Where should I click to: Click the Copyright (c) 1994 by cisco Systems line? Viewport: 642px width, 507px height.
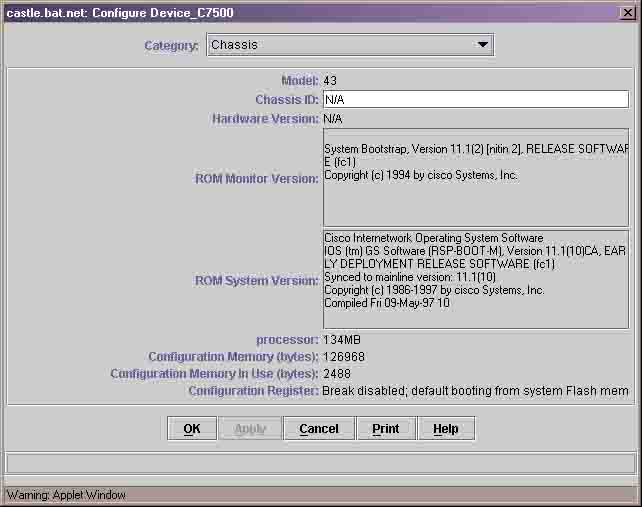point(421,175)
